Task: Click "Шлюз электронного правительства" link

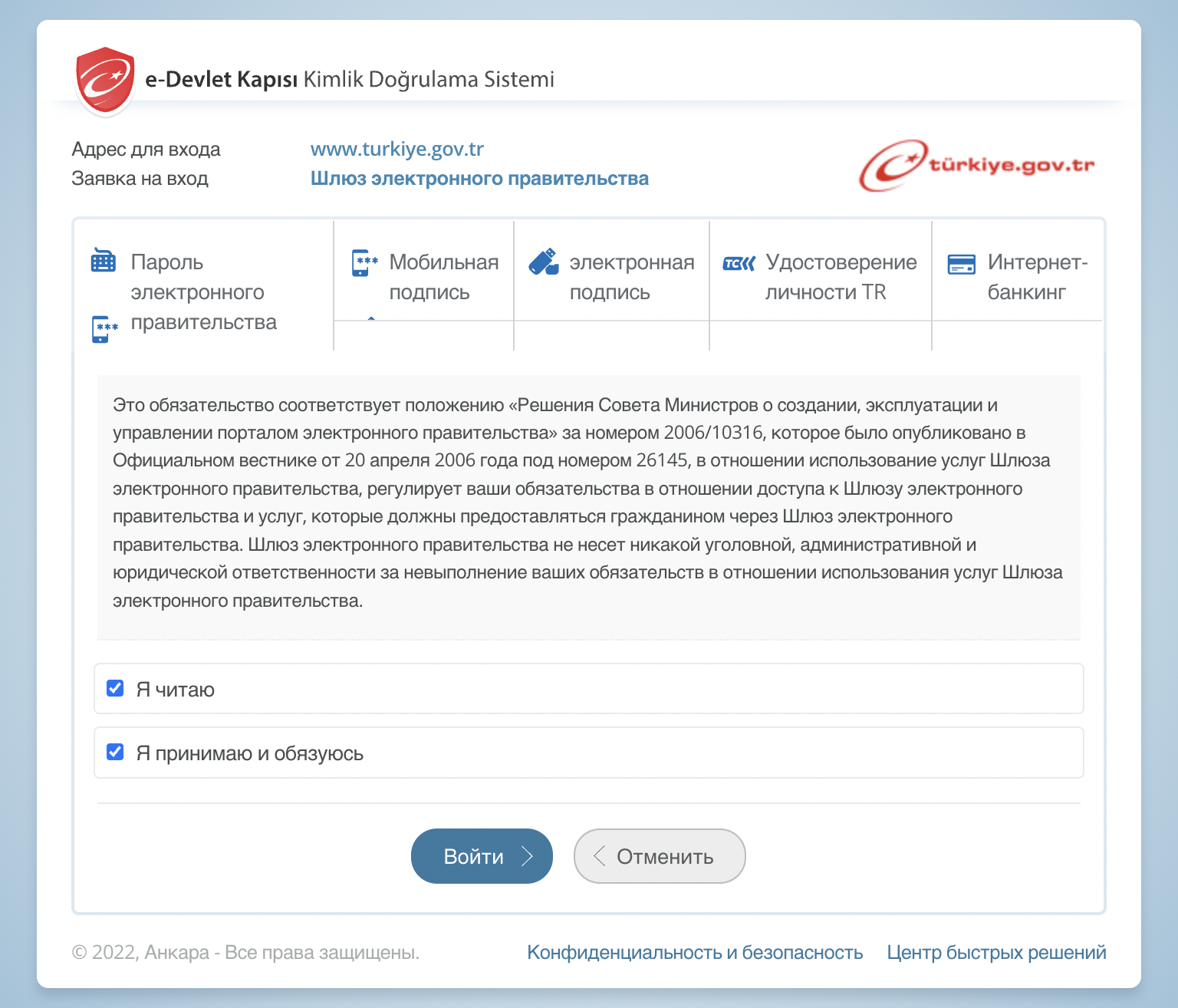Action: pyautogui.click(x=479, y=179)
